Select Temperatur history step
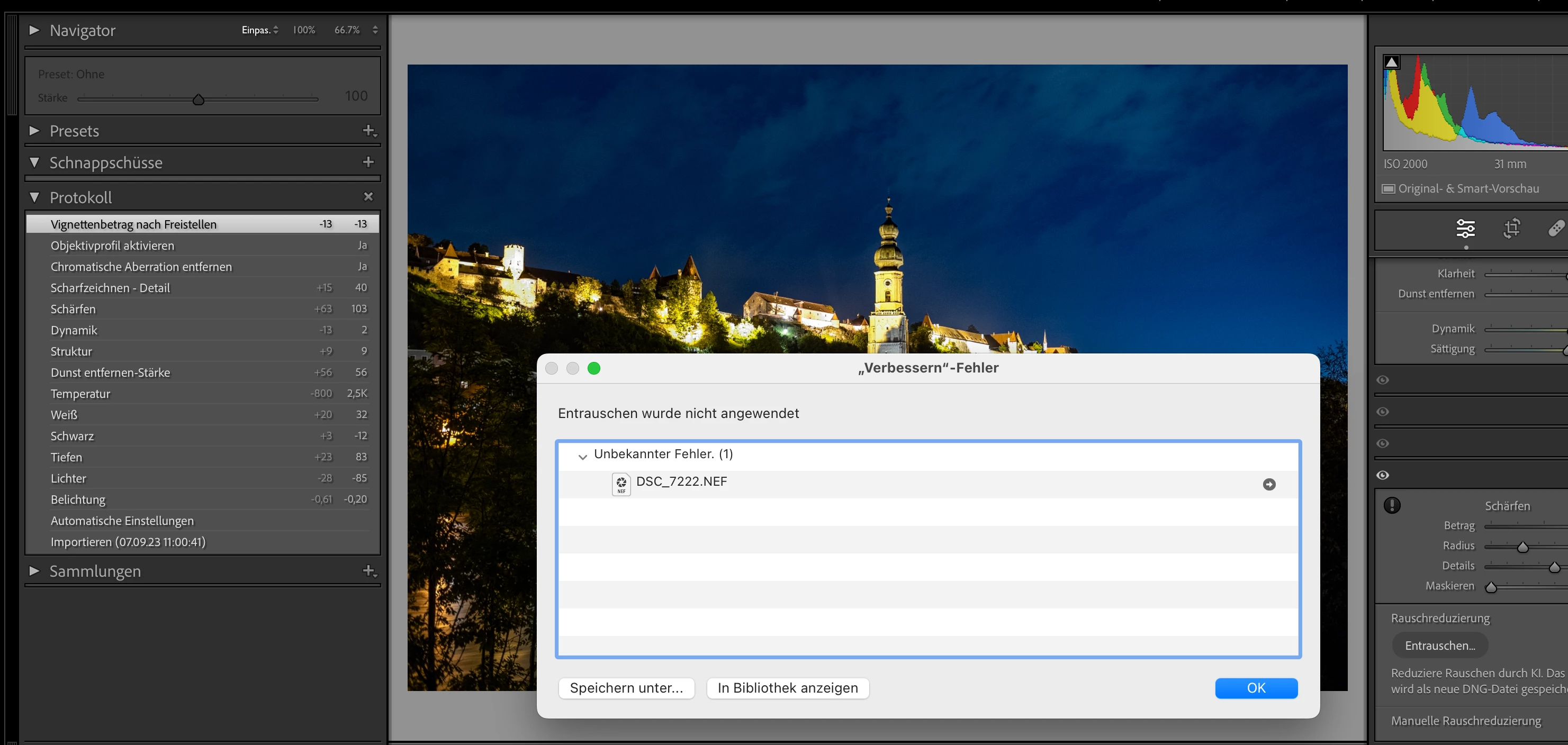This screenshot has height=745, width=1568. click(80, 394)
